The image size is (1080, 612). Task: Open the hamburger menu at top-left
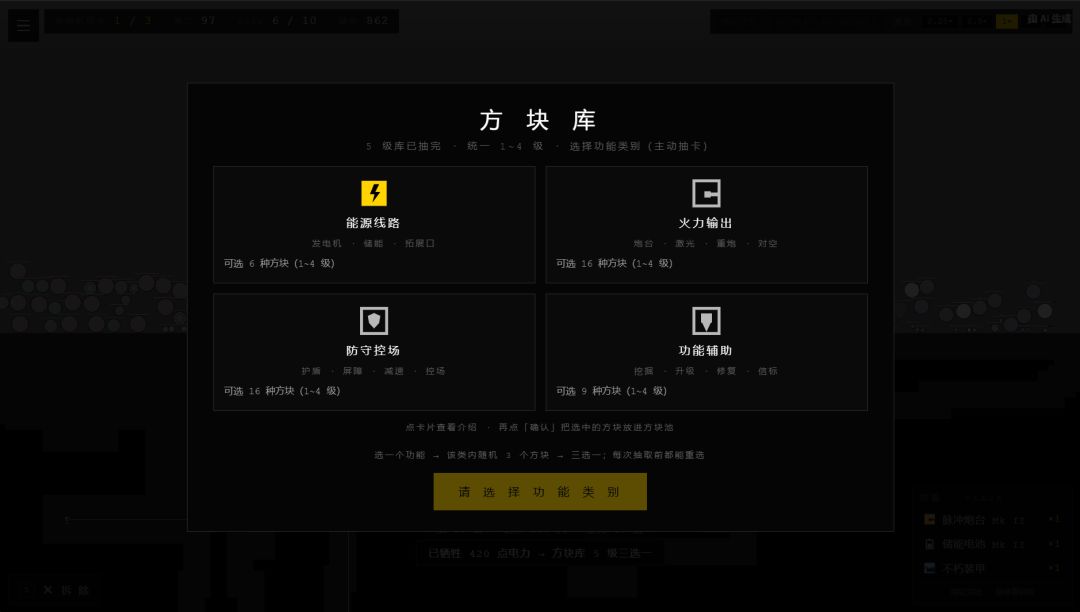coord(23,25)
